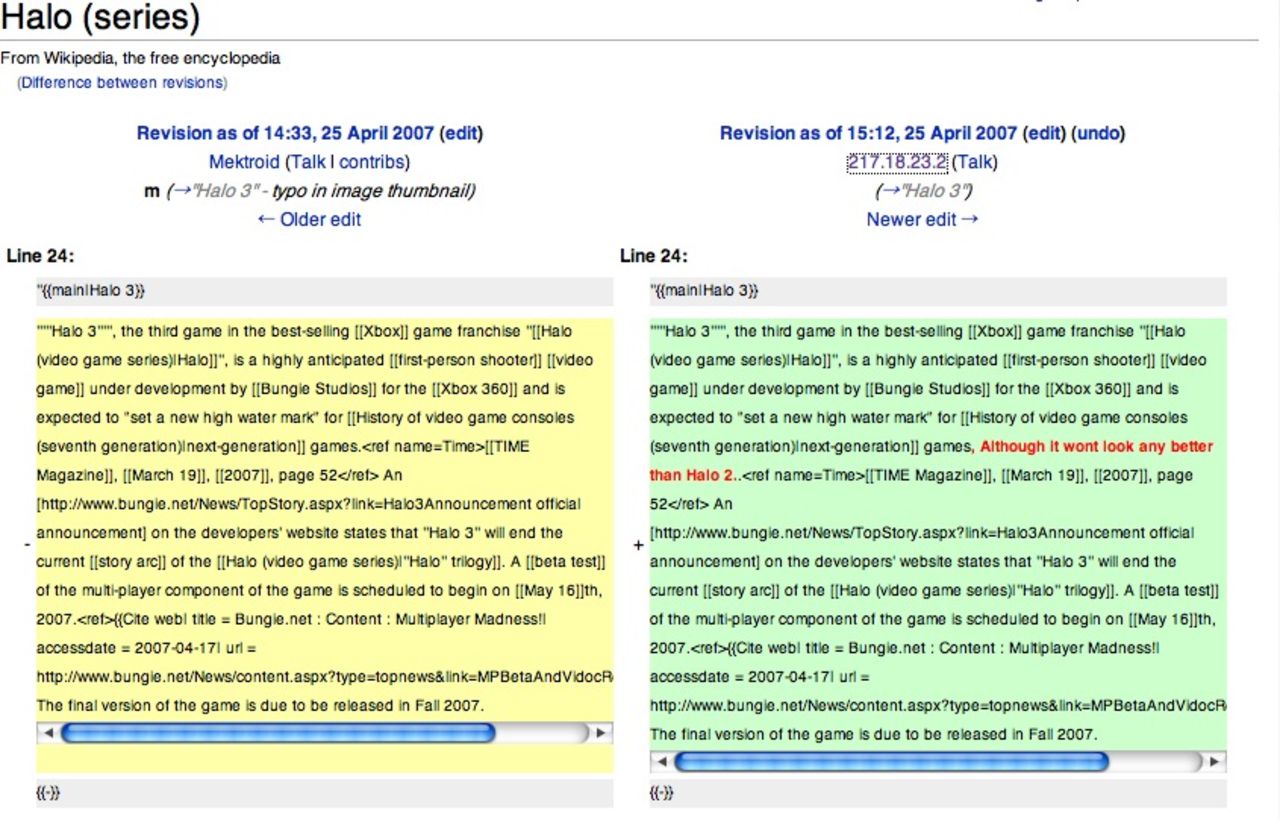Click blue scrollbar thumb in green pane

891,762
